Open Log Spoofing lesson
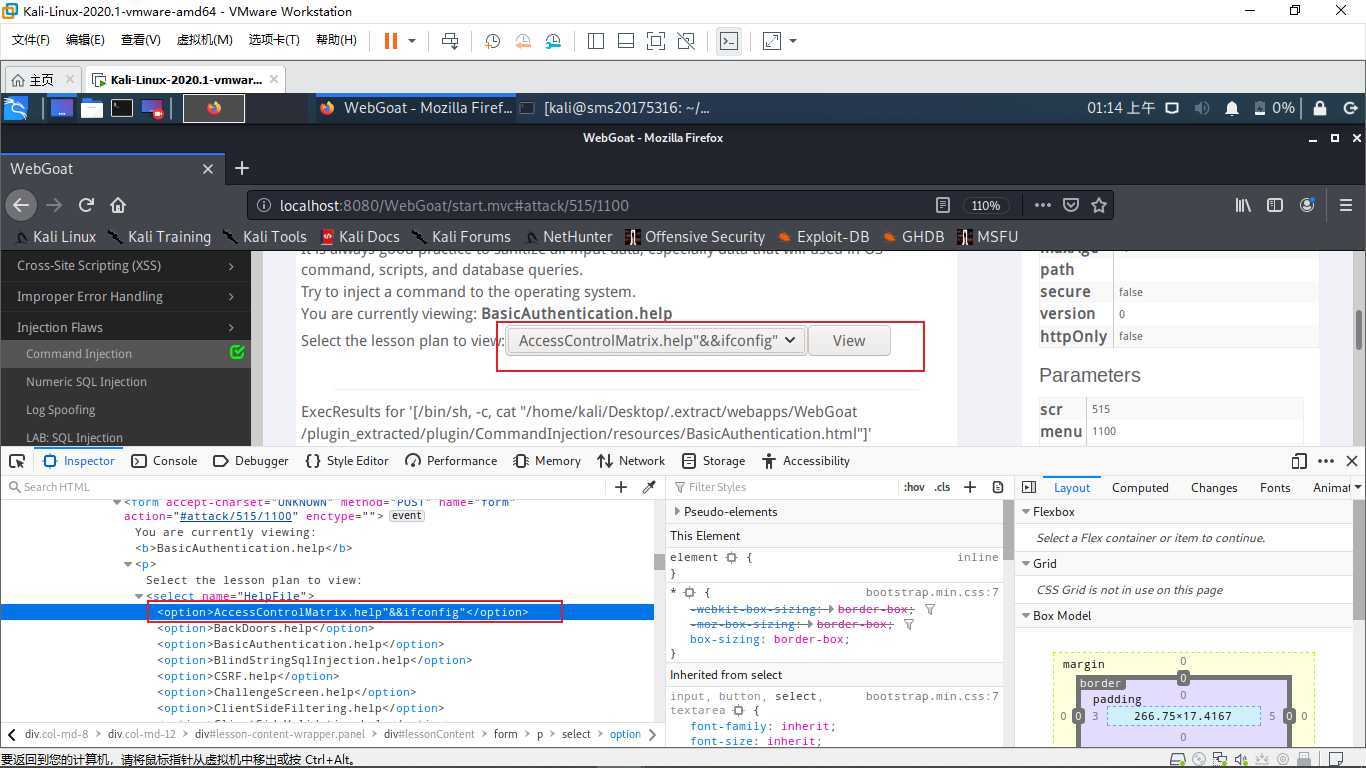 pyautogui.click(x=61, y=409)
